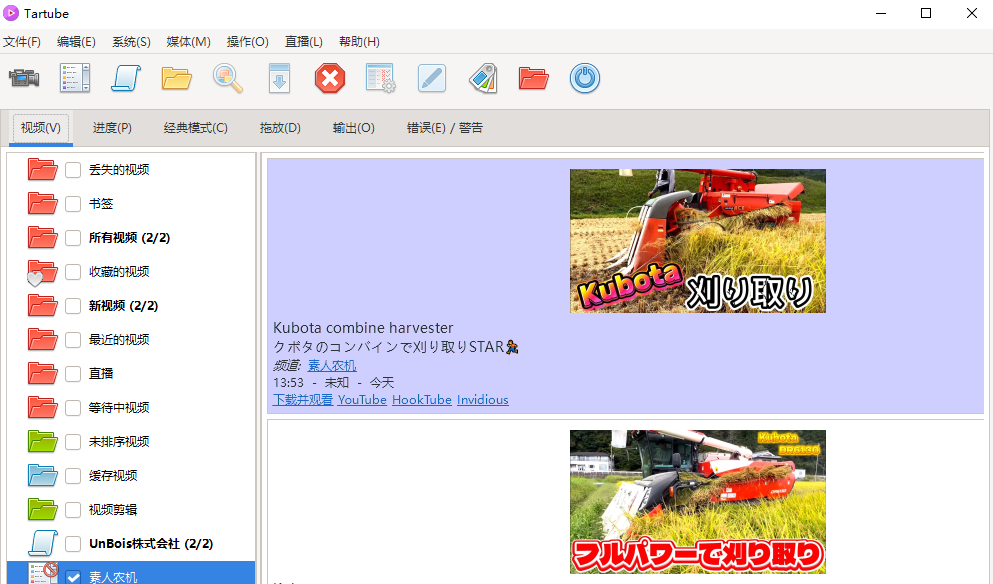993x584 pixels.
Task: Click the add playlist scroll icon
Action: pos(126,78)
